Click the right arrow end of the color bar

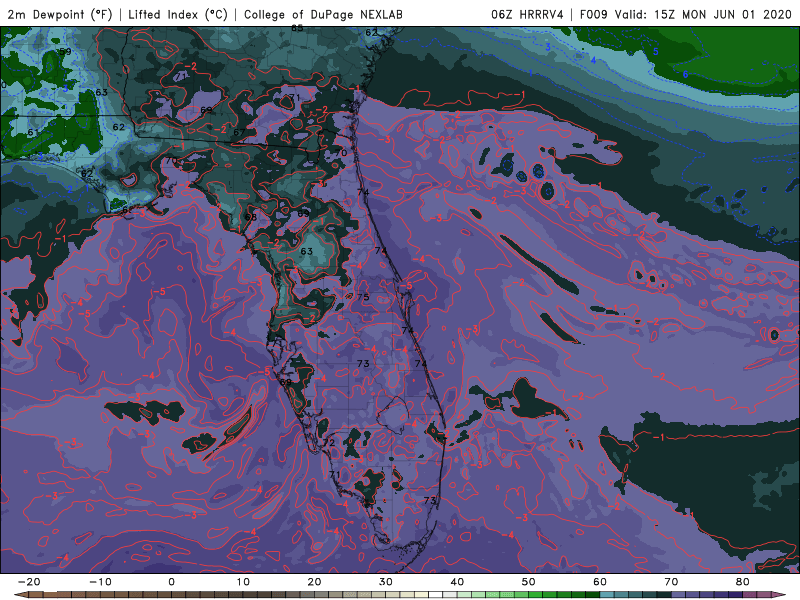pyautogui.click(x=779, y=595)
